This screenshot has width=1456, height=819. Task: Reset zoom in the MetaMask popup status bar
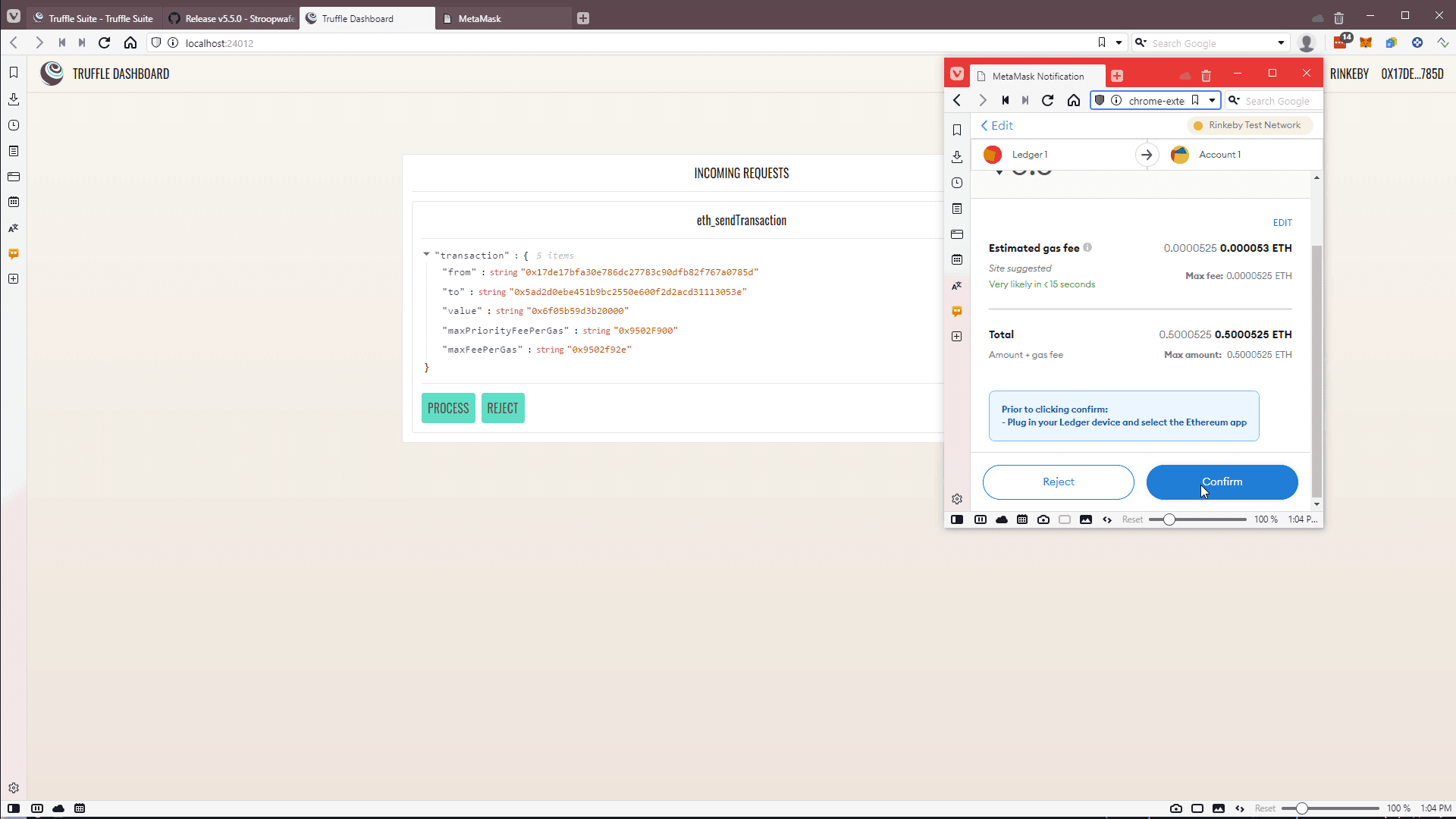[1132, 519]
